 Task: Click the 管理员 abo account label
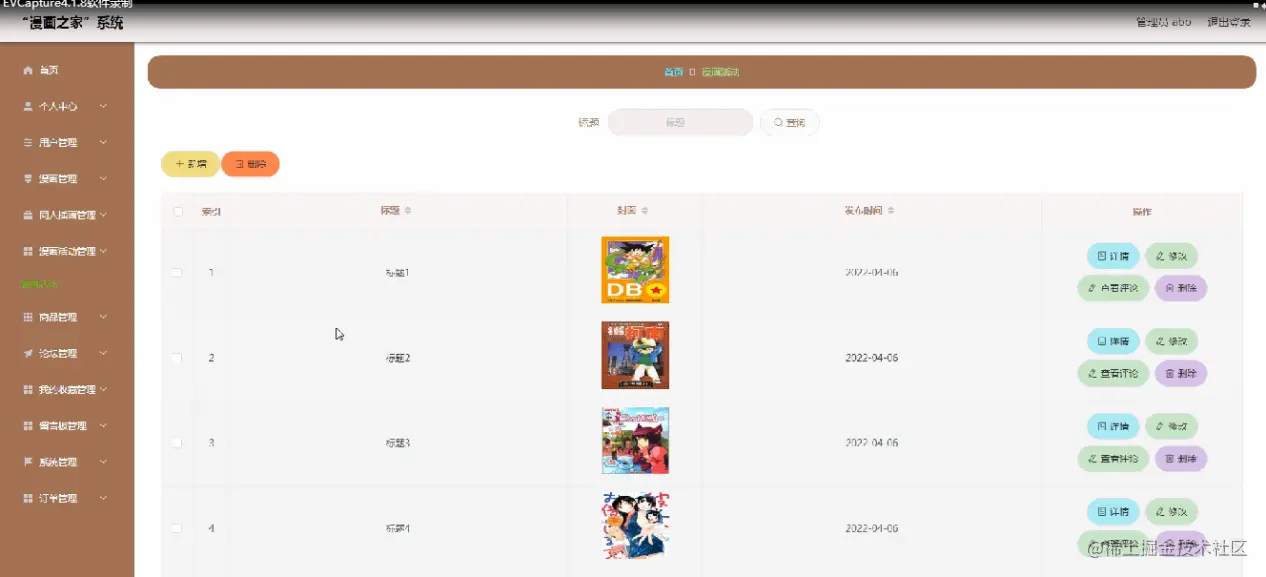click(x=1164, y=22)
